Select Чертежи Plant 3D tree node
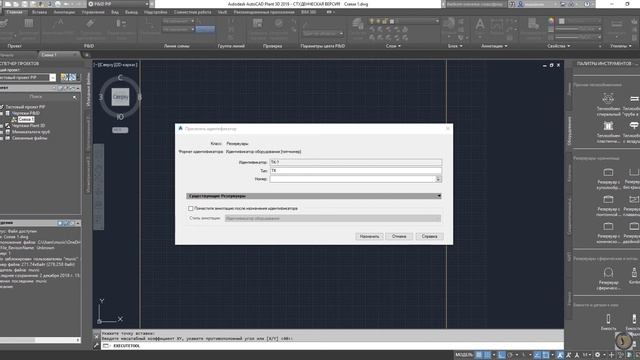The image size is (640, 360). pos(28,126)
